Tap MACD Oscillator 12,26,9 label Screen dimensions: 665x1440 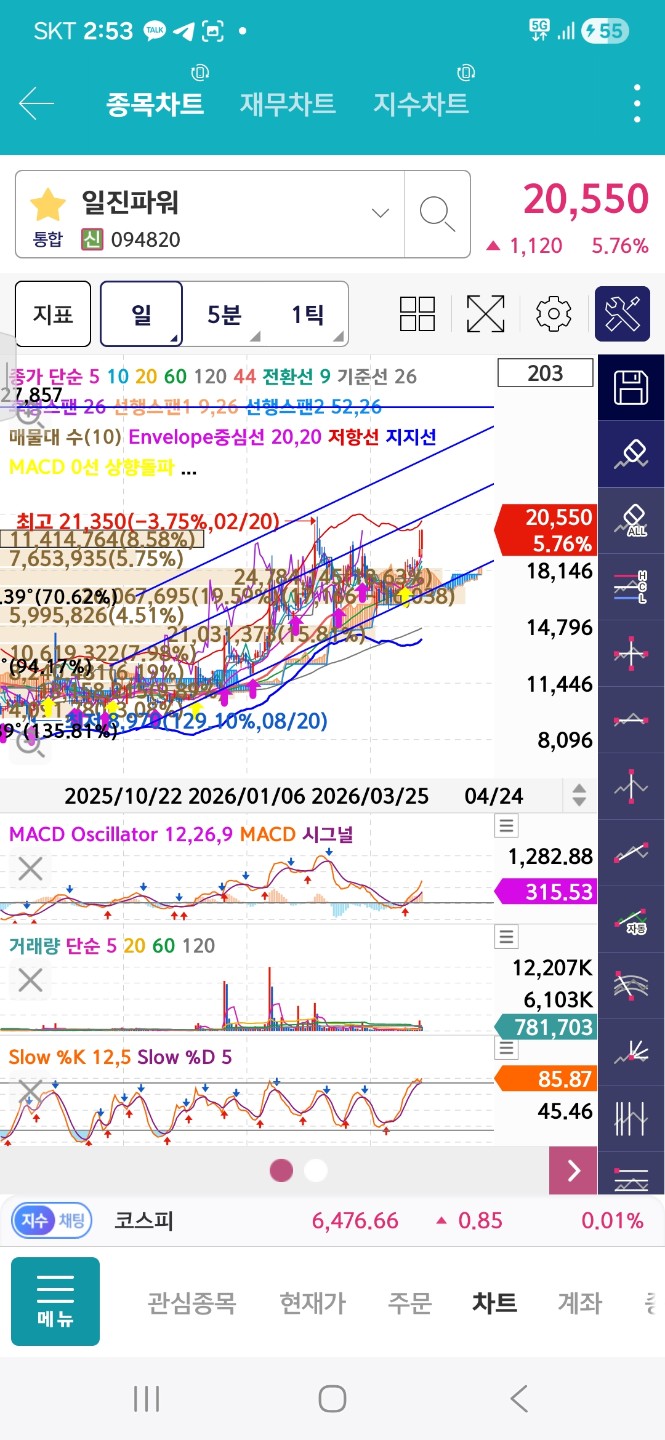pyautogui.click(x=120, y=834)
